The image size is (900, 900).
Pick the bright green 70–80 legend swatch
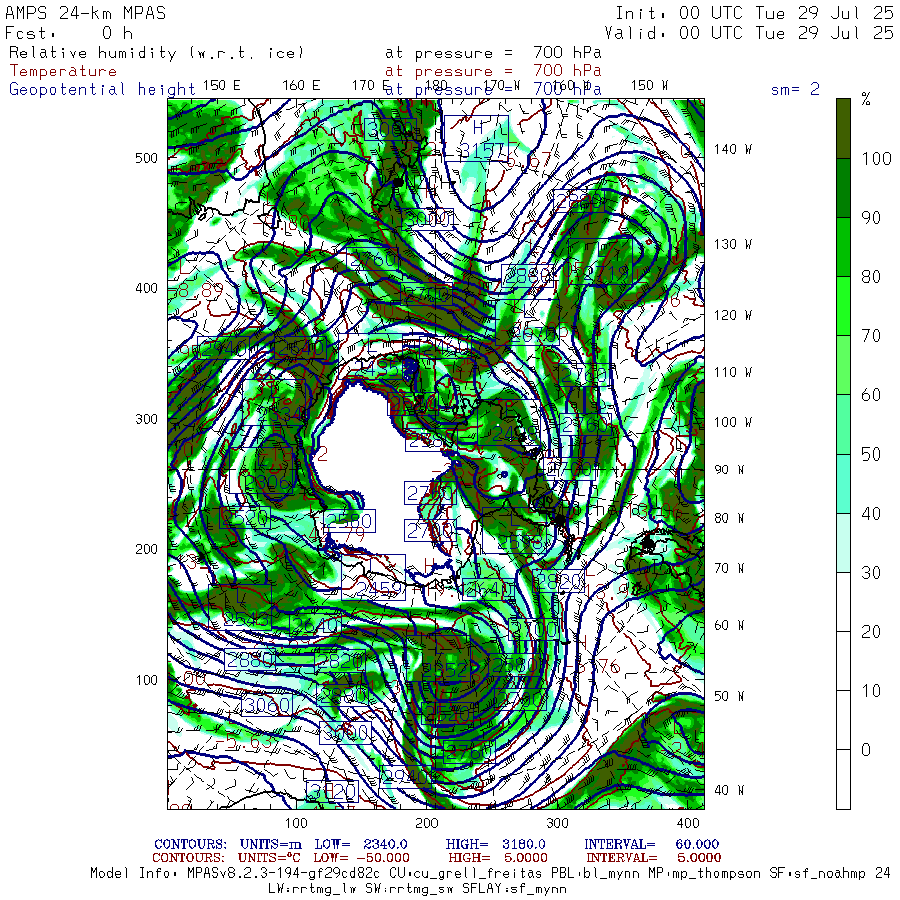point(843,307)
